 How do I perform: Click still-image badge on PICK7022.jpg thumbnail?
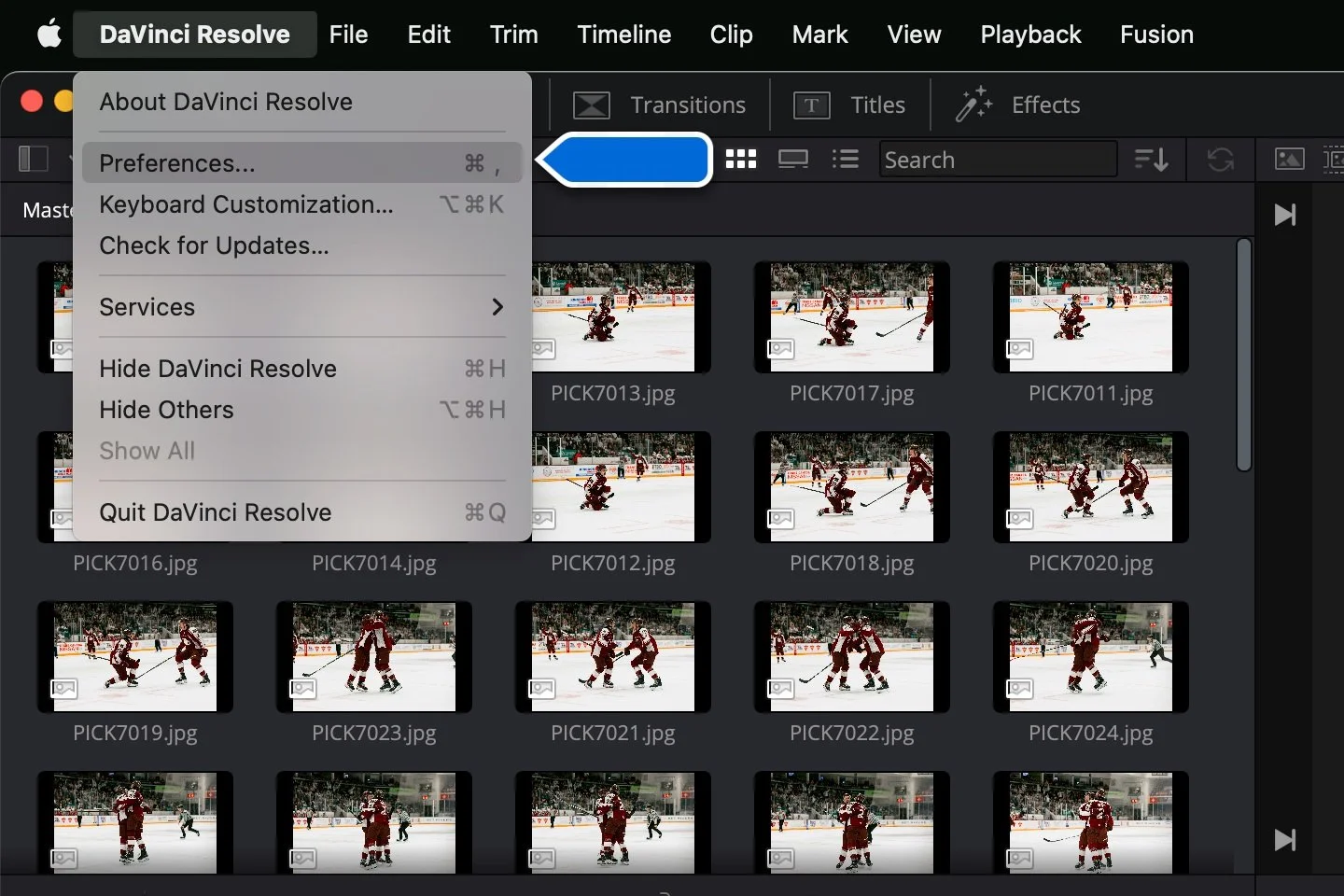pos(780,689)
